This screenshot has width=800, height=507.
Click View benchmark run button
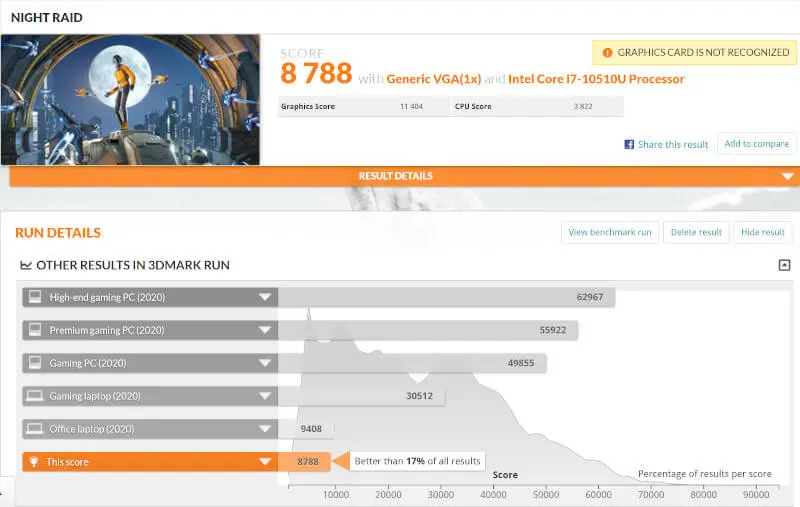click(x=610, y=232)
